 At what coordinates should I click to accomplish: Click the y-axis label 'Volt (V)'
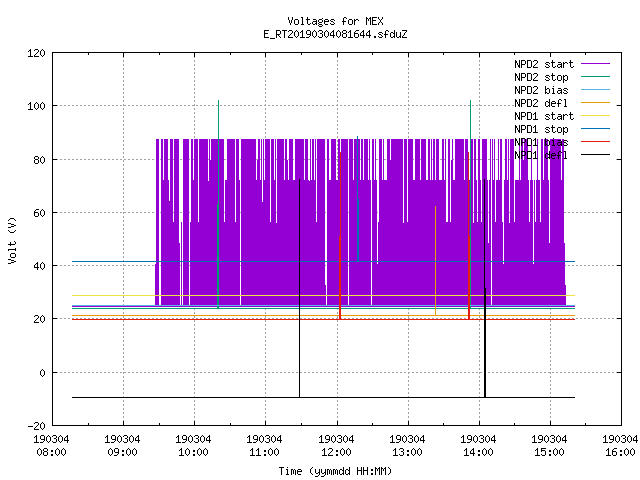(x=12, y=240)
